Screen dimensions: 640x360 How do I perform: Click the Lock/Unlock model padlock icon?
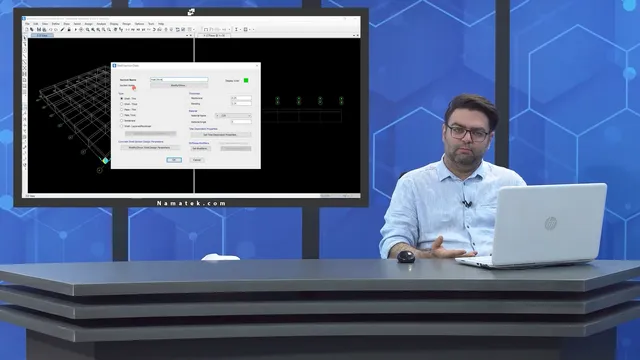click(69, 29)
